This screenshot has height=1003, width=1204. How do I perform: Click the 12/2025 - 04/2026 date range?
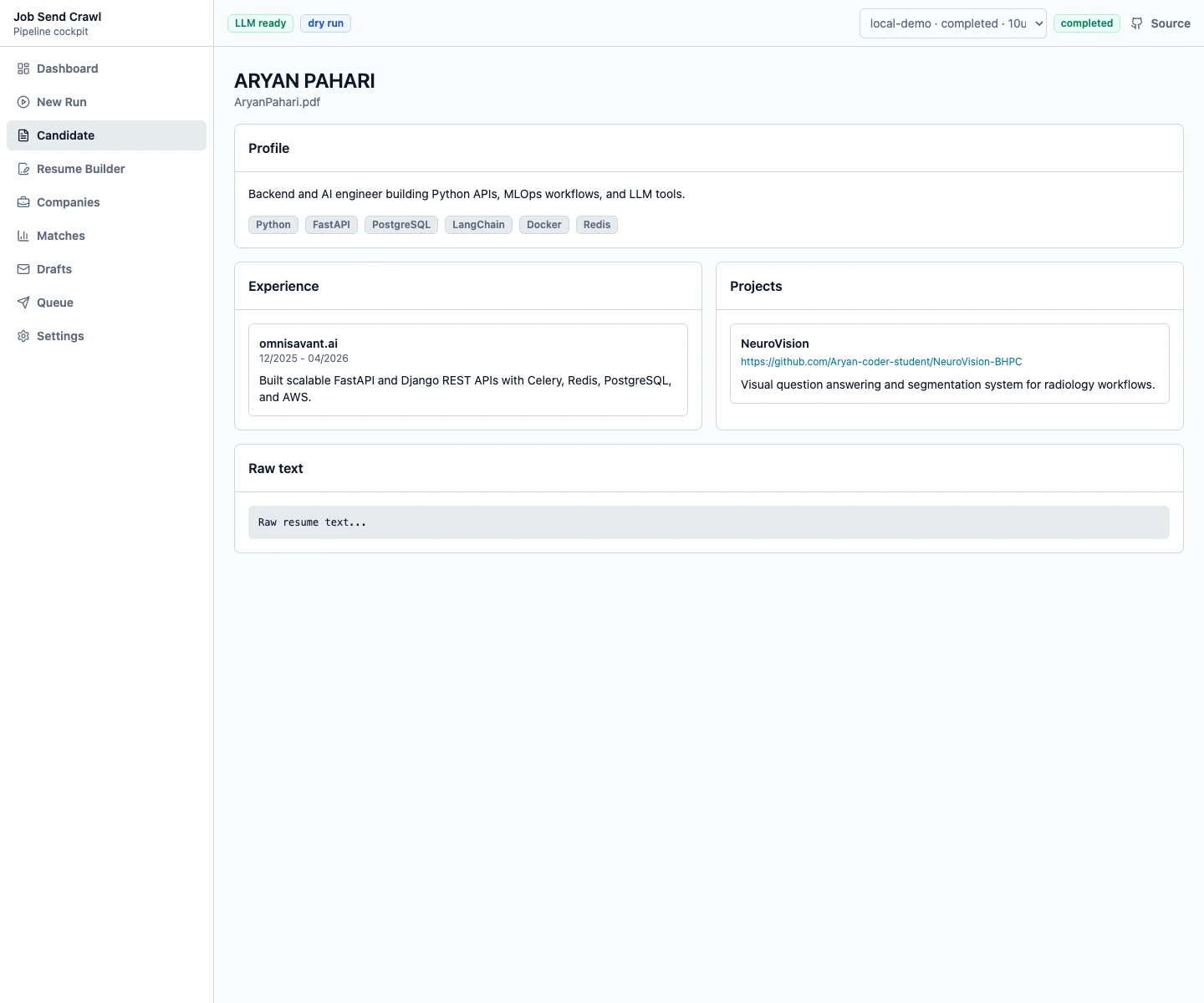304,359
